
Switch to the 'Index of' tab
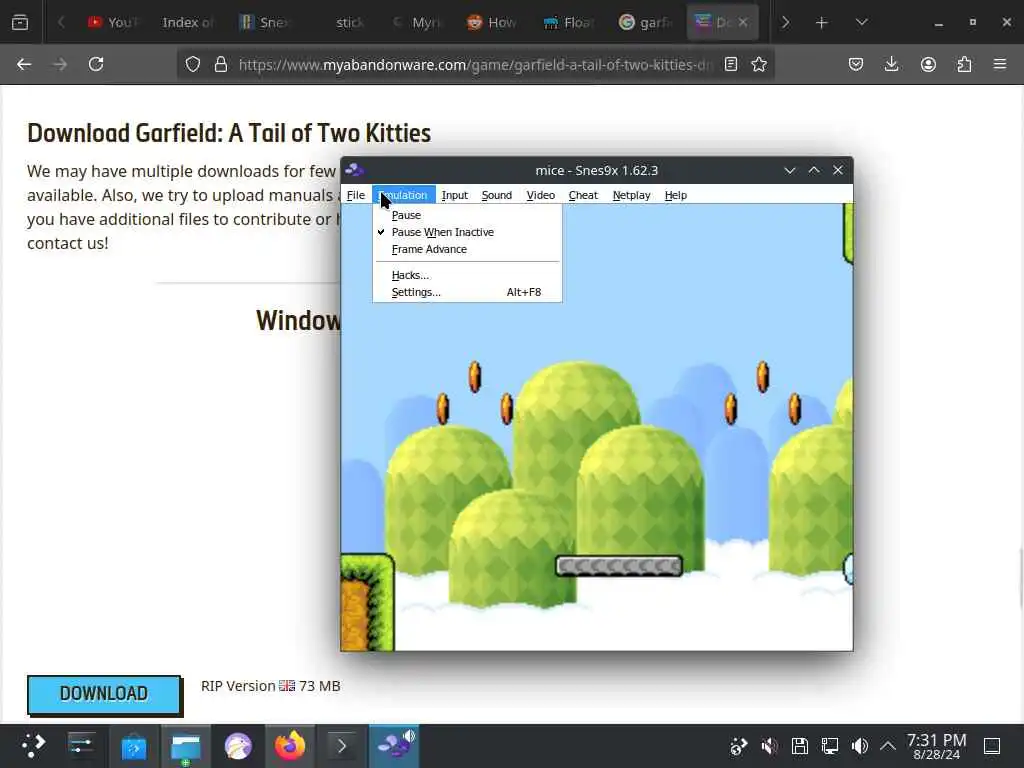187,22
